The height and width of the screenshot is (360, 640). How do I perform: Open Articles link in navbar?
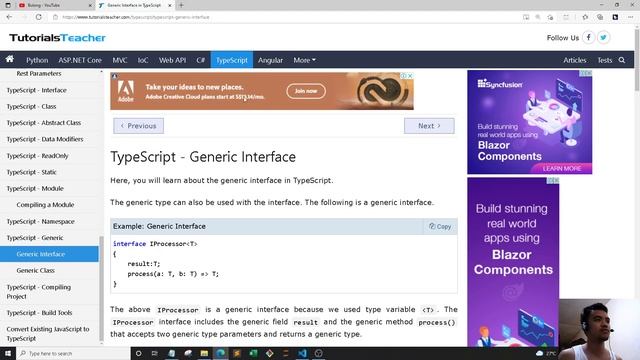(575, 60)
